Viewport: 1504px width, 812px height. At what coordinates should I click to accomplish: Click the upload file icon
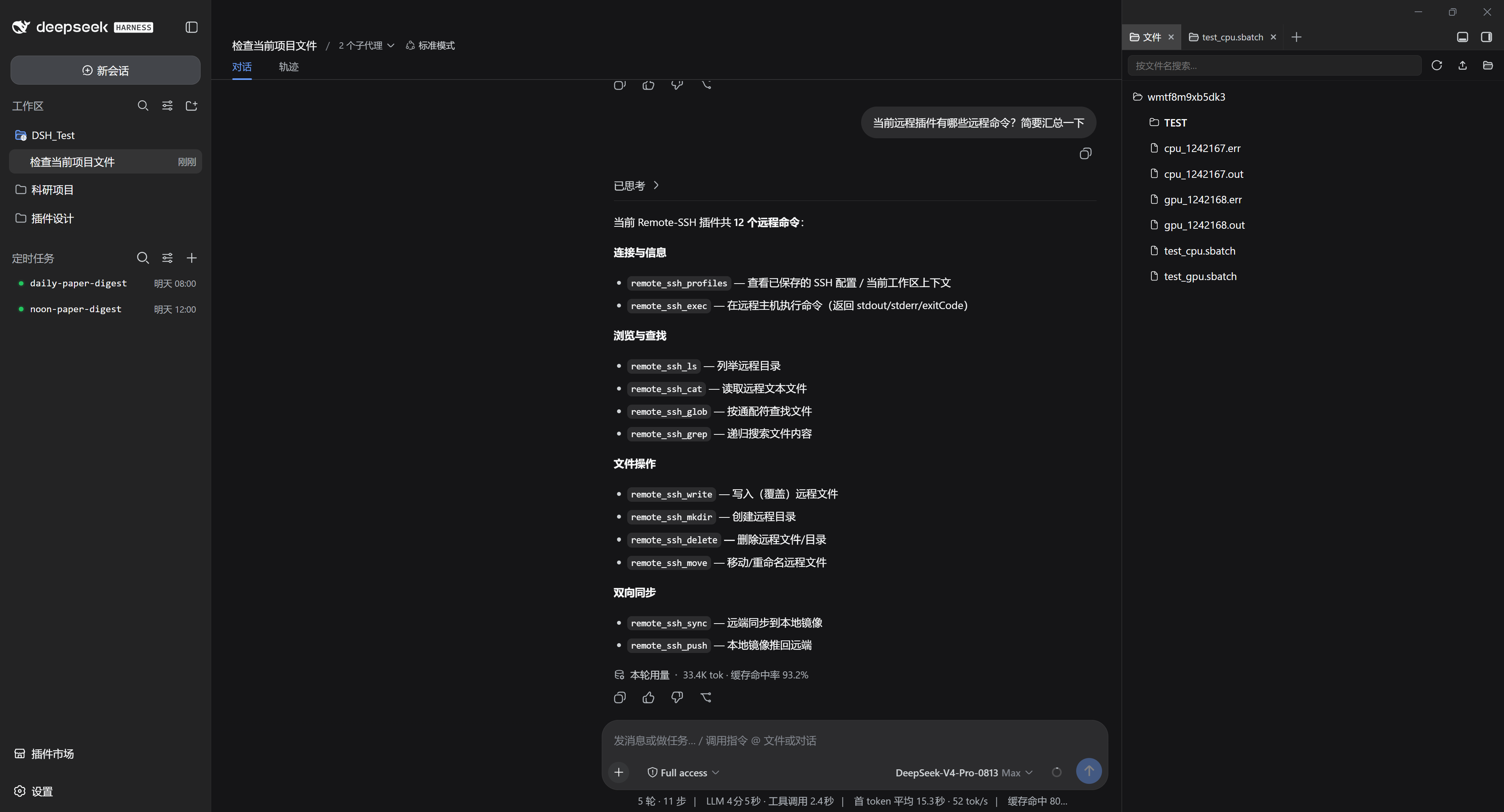coord(1462,65)
